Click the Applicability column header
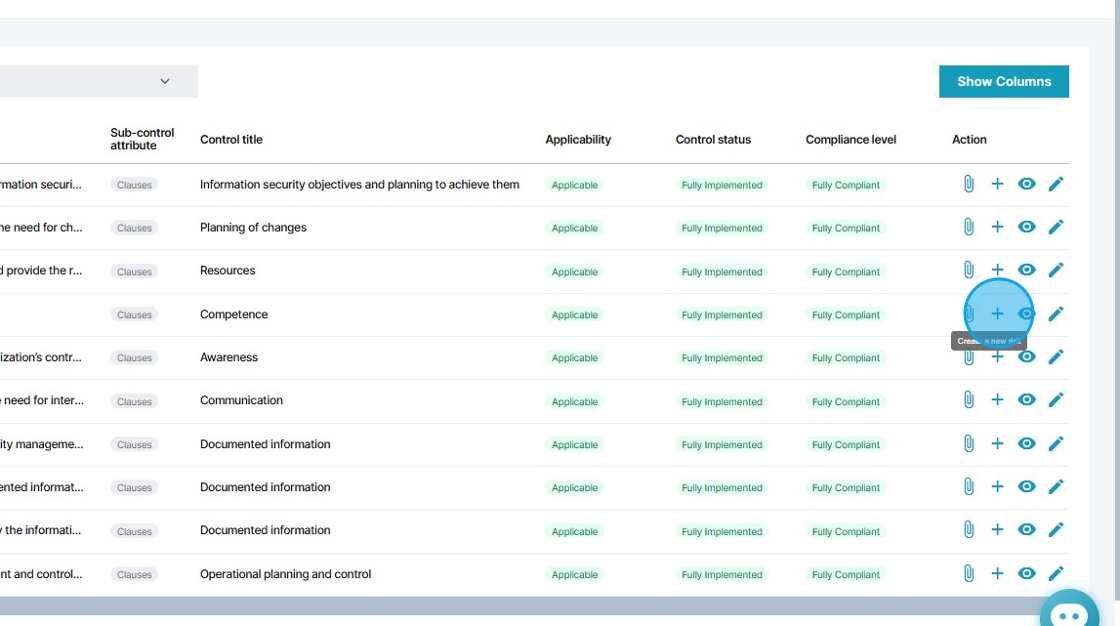The image size is (1120, 626). [578, 139]
